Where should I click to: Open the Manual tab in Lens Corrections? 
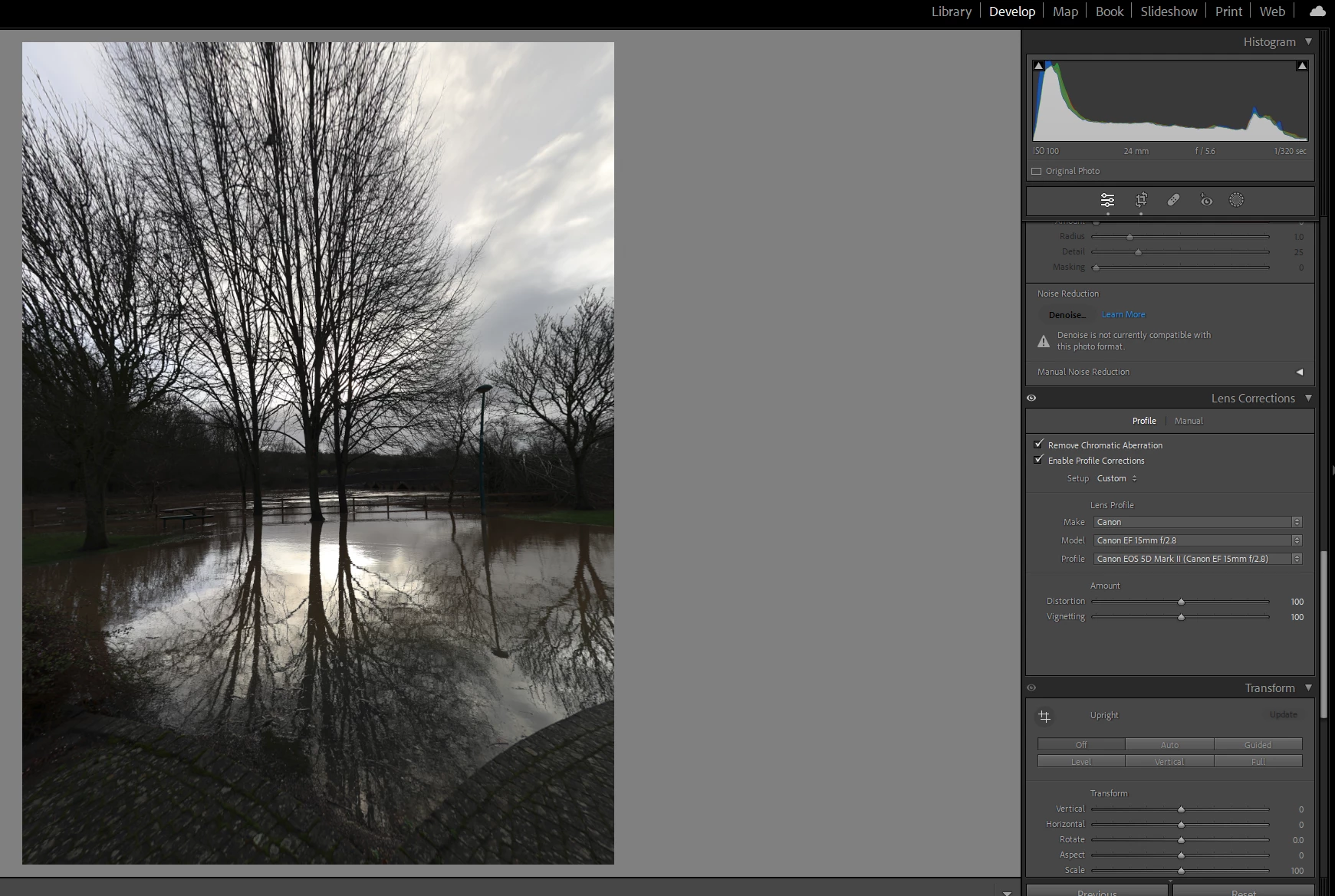tap(1189, 421)
